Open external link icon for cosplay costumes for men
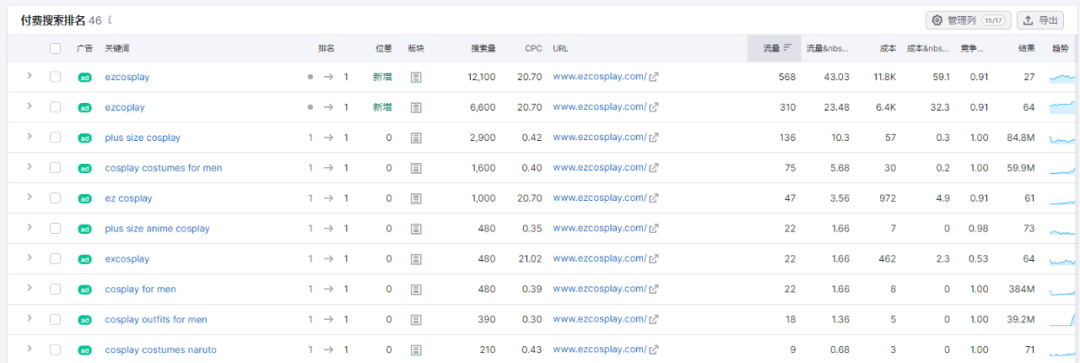This screenshot has width=1080, height=363. 654,168
